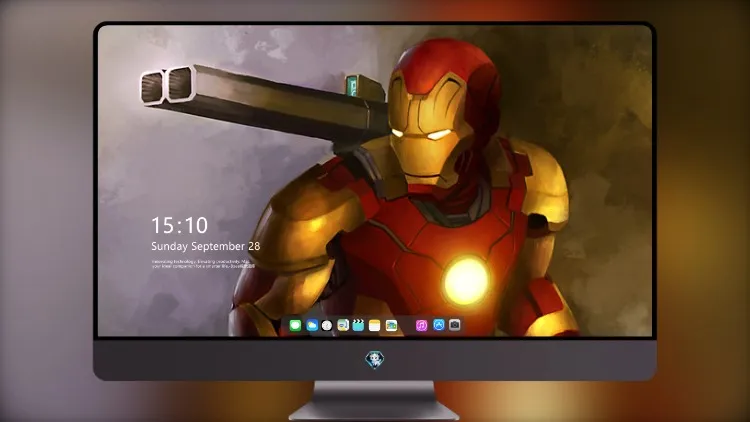Open the Maps app in dock
The height and width of the screenshot is (422, 750).
(343, 325)
